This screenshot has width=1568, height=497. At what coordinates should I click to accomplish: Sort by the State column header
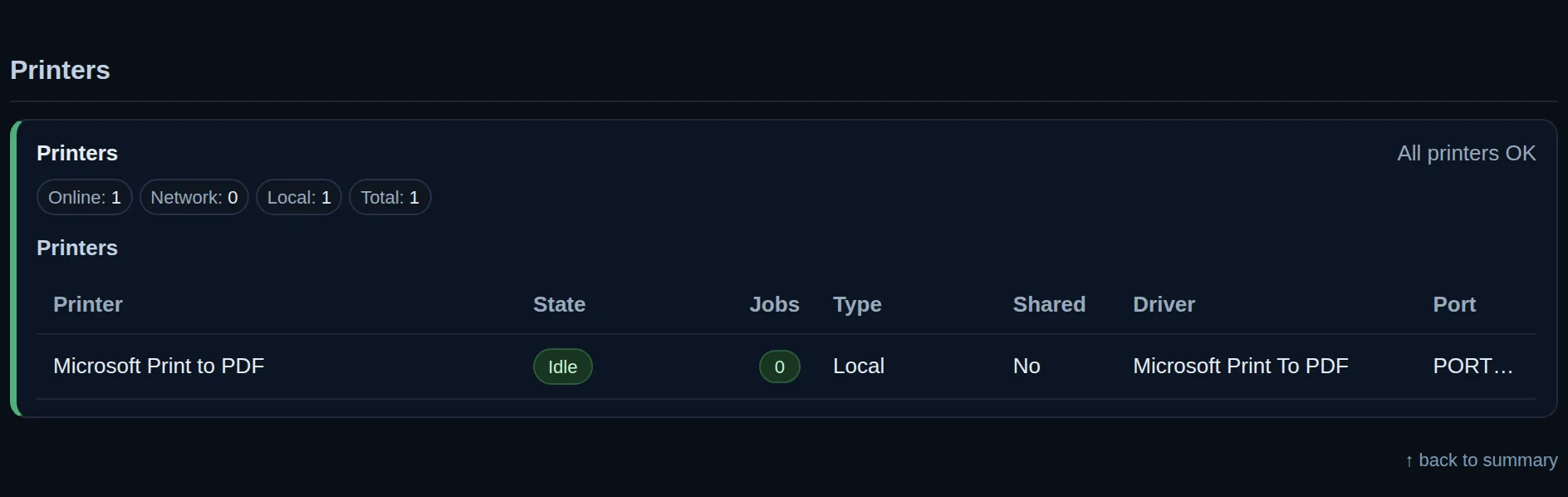559,304
